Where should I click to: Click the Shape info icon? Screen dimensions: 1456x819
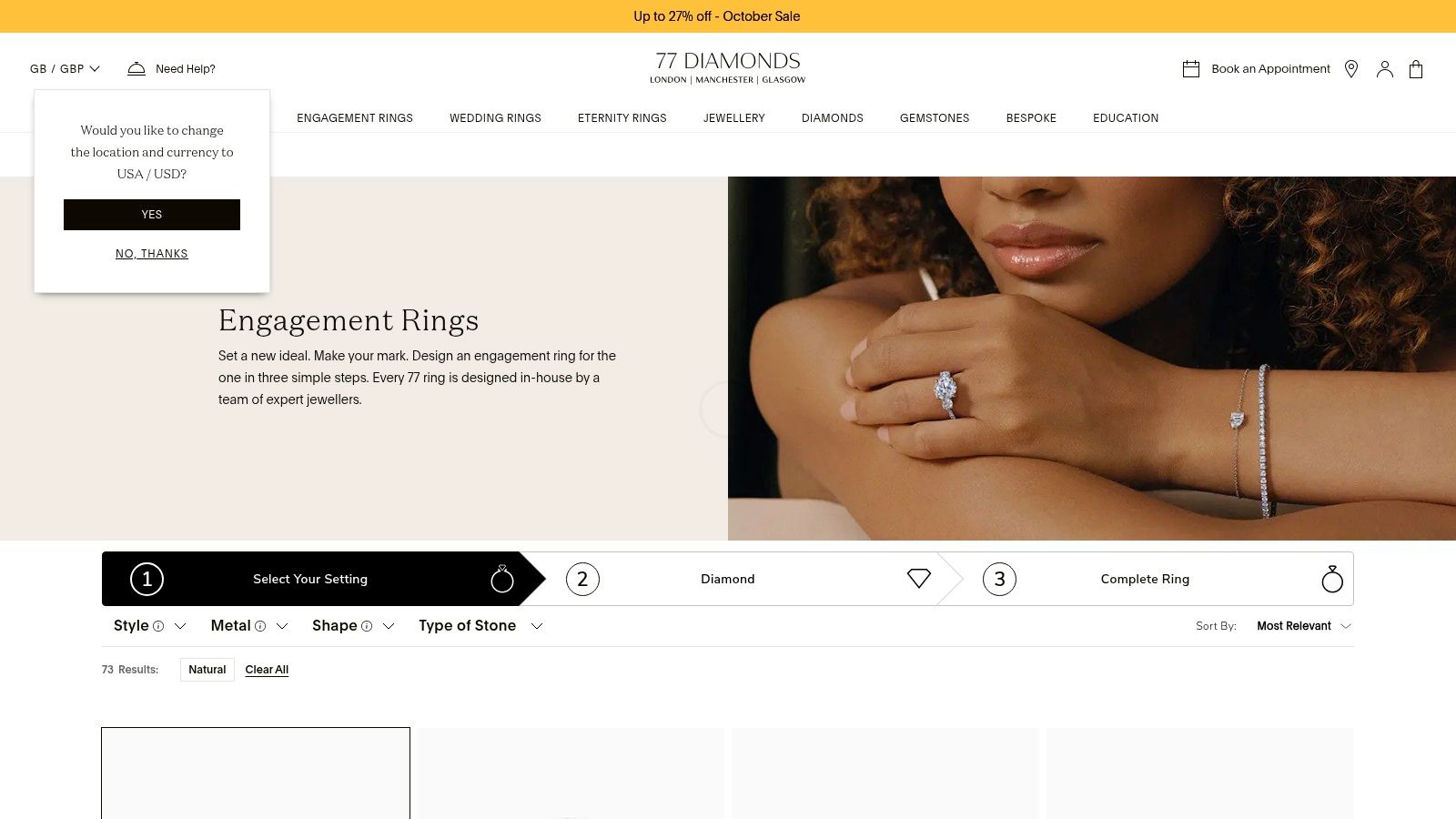pos(367,626)
